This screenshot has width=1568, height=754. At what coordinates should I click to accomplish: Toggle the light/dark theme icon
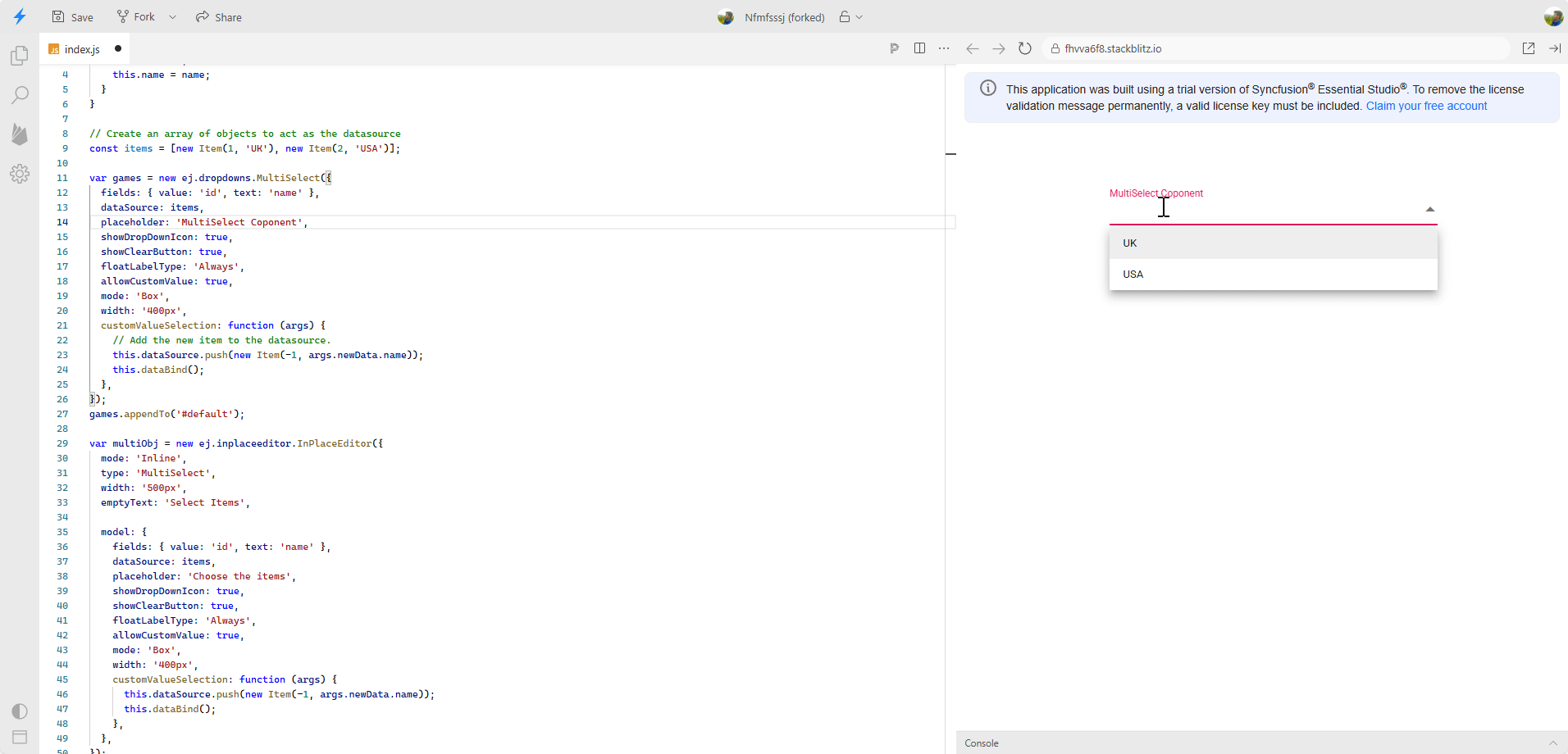20,711
